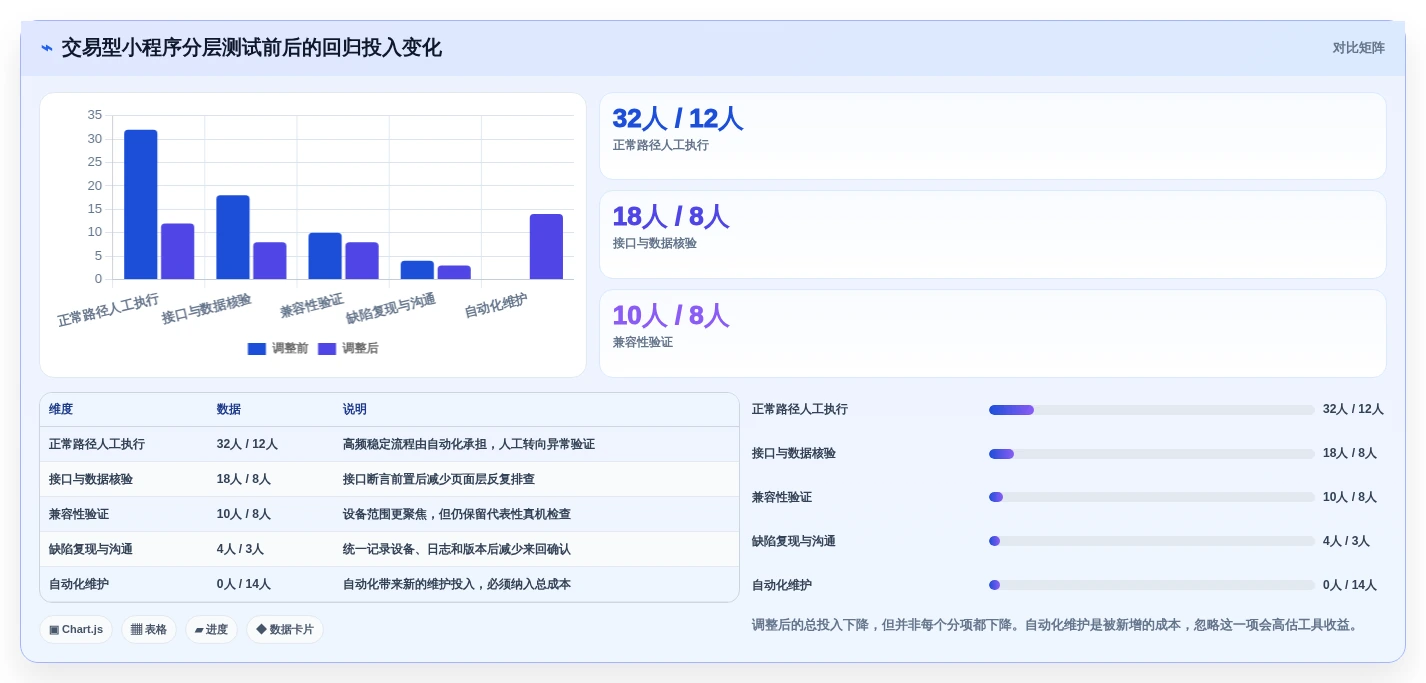Click progress bar for 兼容性验证
Screen dimensions: 1426x683
[1151, 497]
